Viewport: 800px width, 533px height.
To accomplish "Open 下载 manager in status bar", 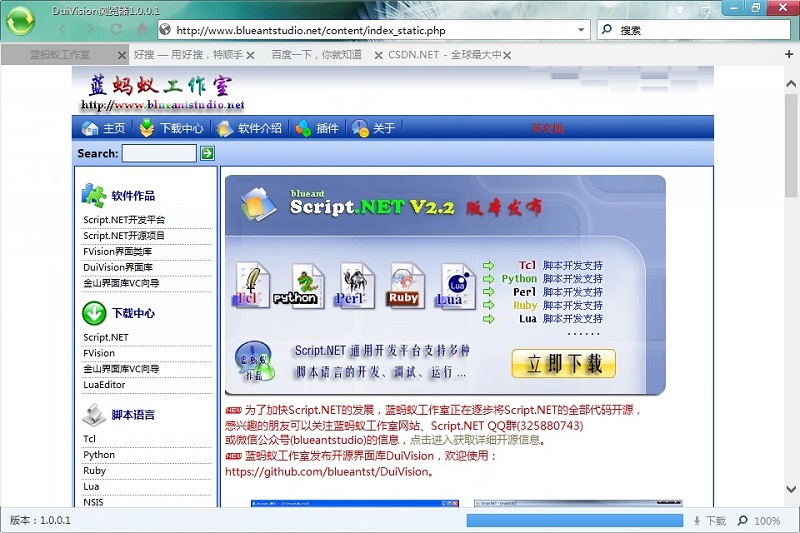I will coord(710,521).
